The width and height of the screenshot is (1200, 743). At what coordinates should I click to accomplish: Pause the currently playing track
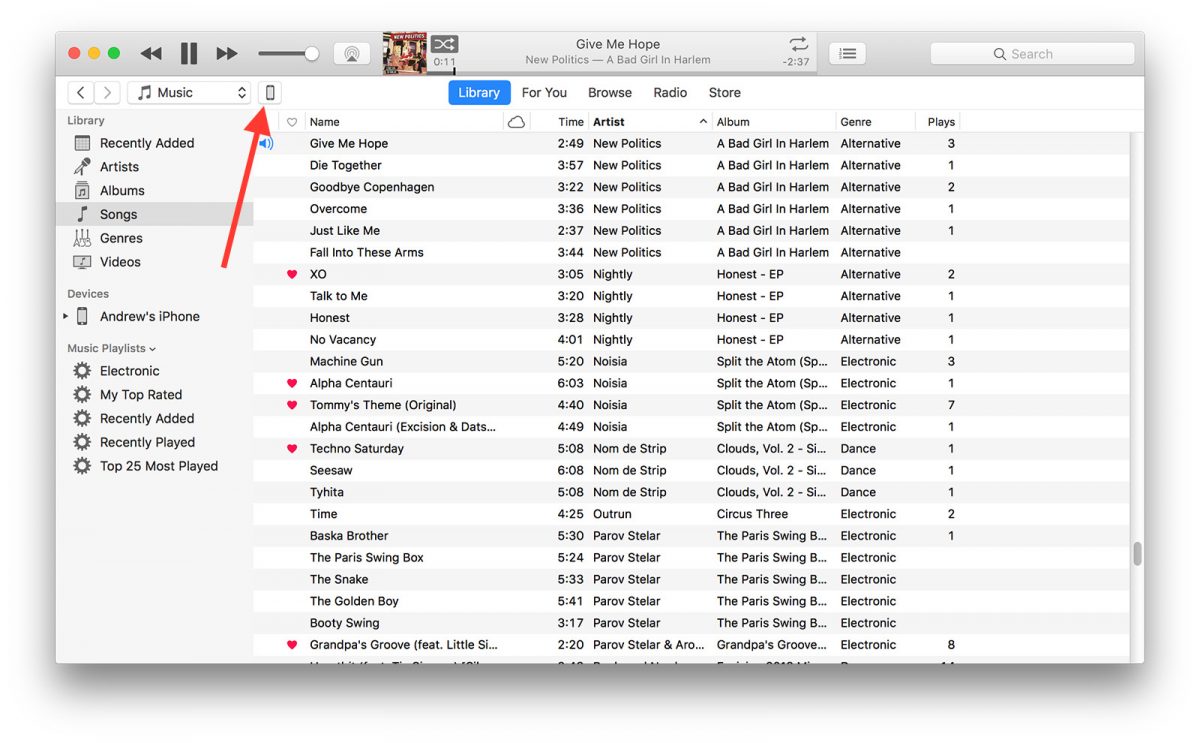click(x=187, y=53)
